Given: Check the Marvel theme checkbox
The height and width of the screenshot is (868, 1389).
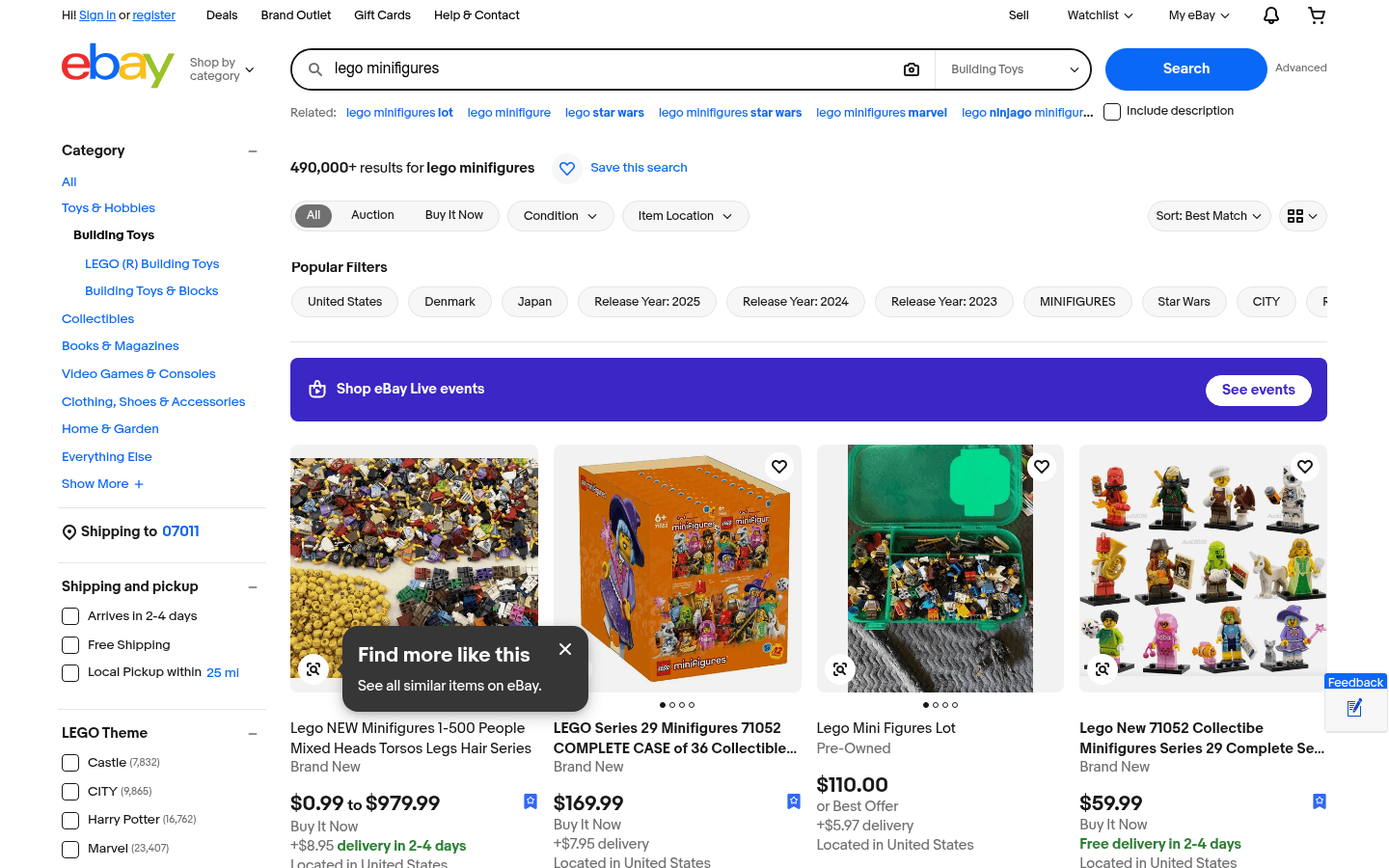Looking at the screenshot, I should click(70, 850).
